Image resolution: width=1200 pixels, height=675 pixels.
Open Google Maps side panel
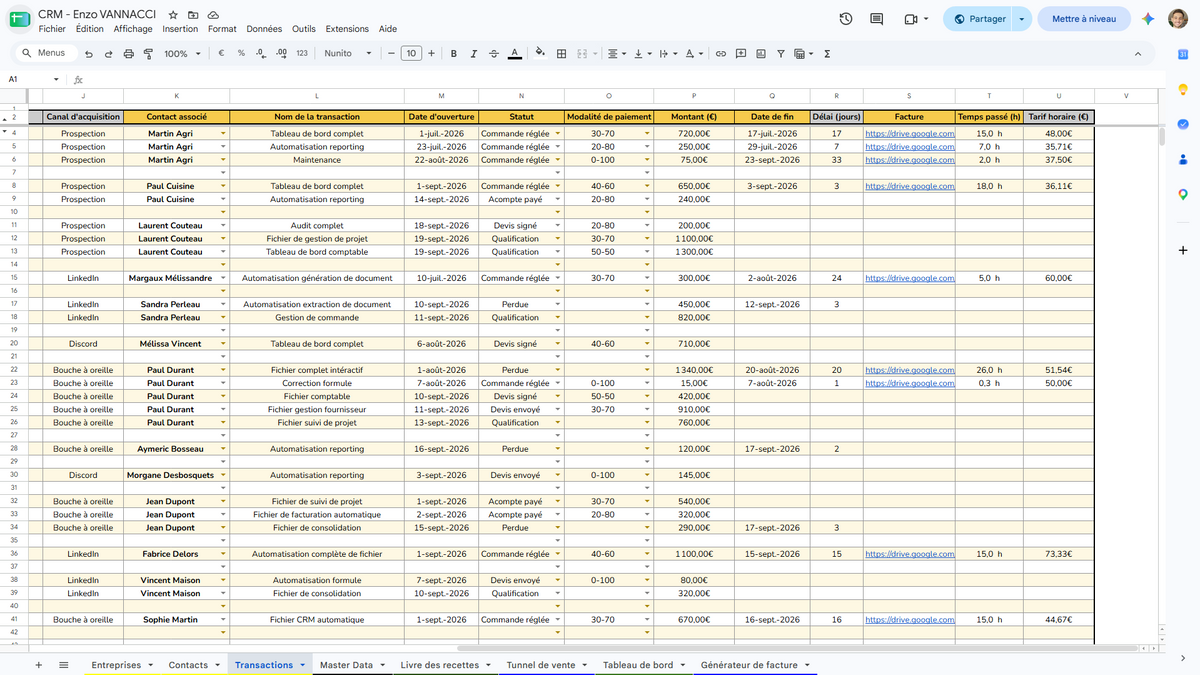pos(1182,195)
